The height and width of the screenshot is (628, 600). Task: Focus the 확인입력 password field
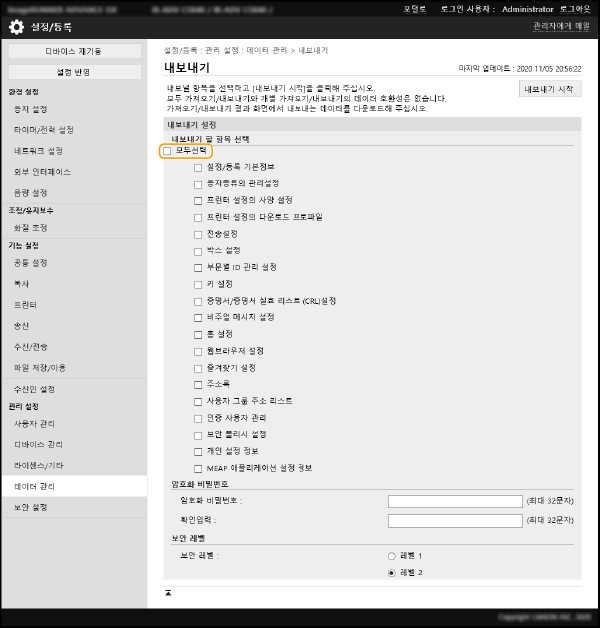click(454, 521)
